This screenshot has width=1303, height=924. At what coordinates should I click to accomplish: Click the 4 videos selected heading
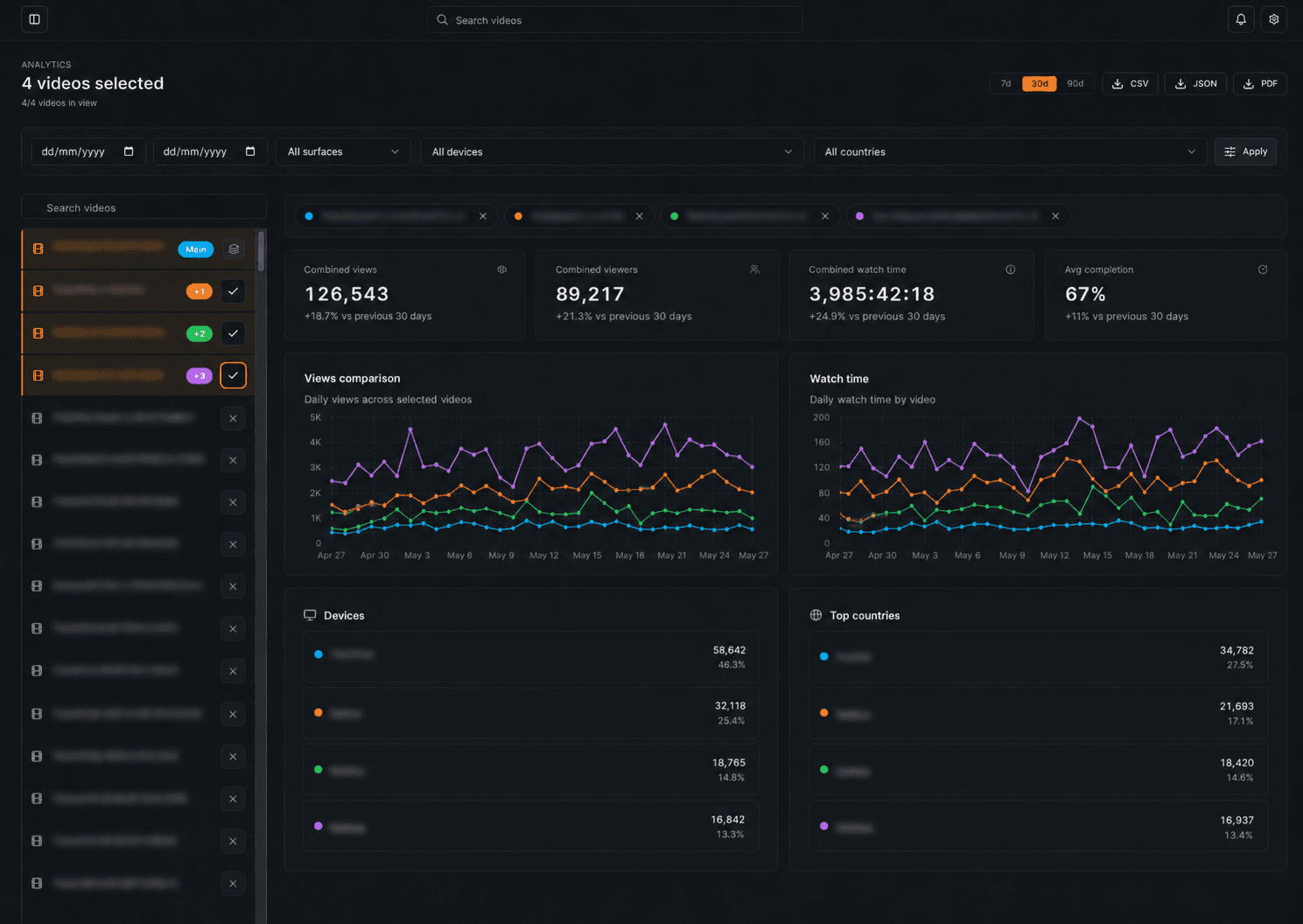93,83
